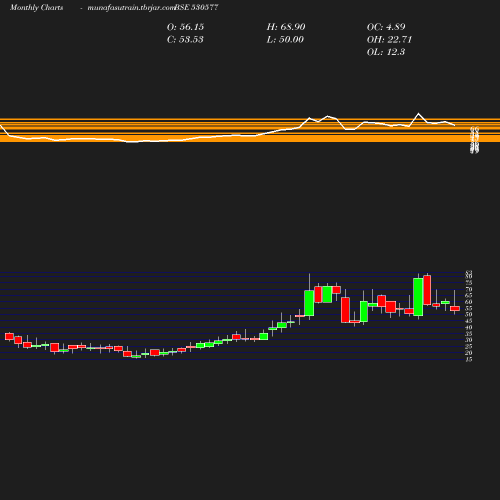Click the open value 'O: 56.15'
Viewport: 500px width, 500px height.
[x=185, y=27]
